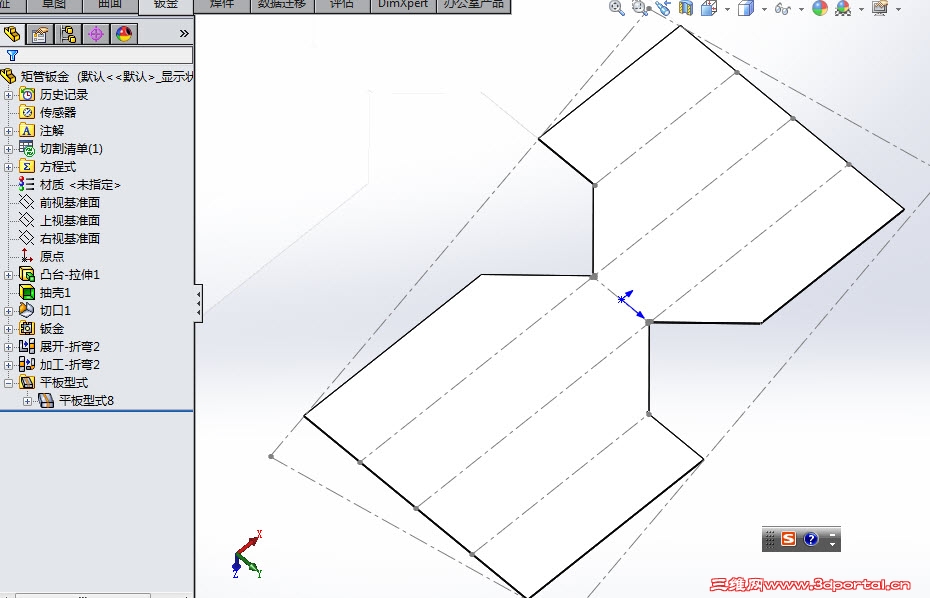
Task: Select the 凸台-拉伸1 feature
Action: click(69, 275)
